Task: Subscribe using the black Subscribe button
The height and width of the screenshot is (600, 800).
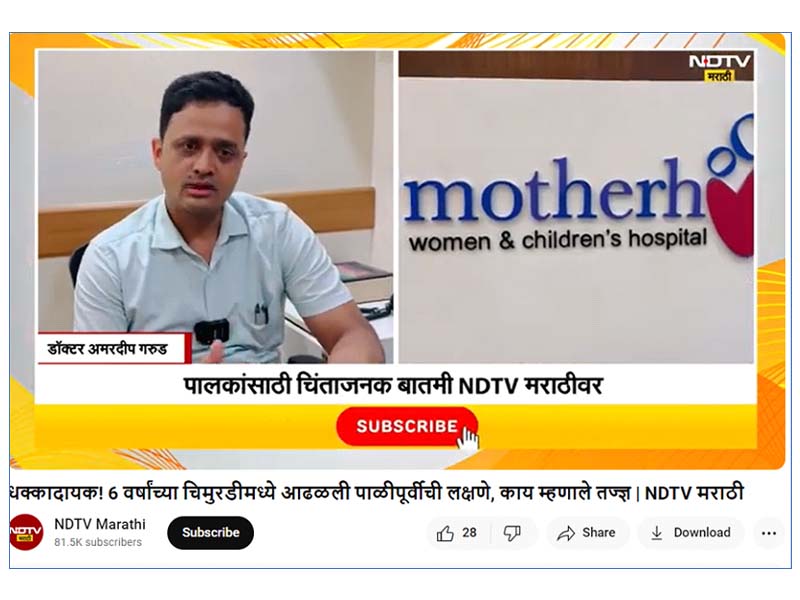Action: click(210, 533)
